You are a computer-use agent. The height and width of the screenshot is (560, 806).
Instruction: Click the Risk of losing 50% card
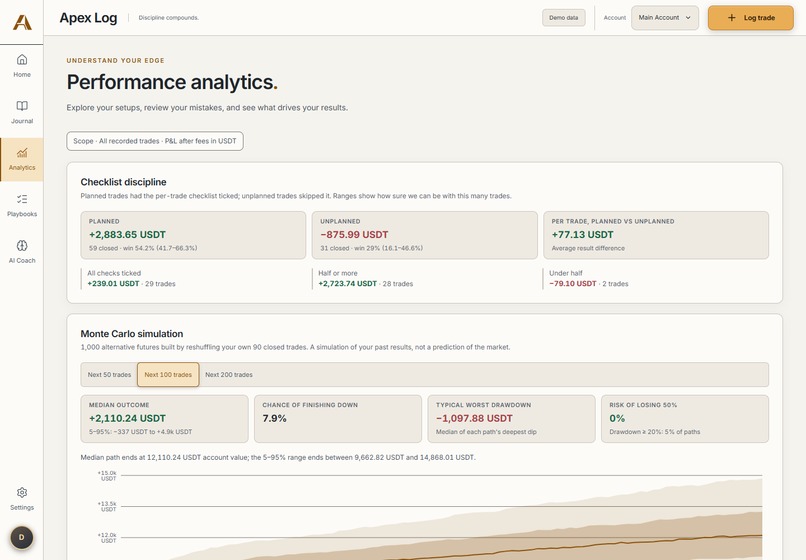coord(685,419)
